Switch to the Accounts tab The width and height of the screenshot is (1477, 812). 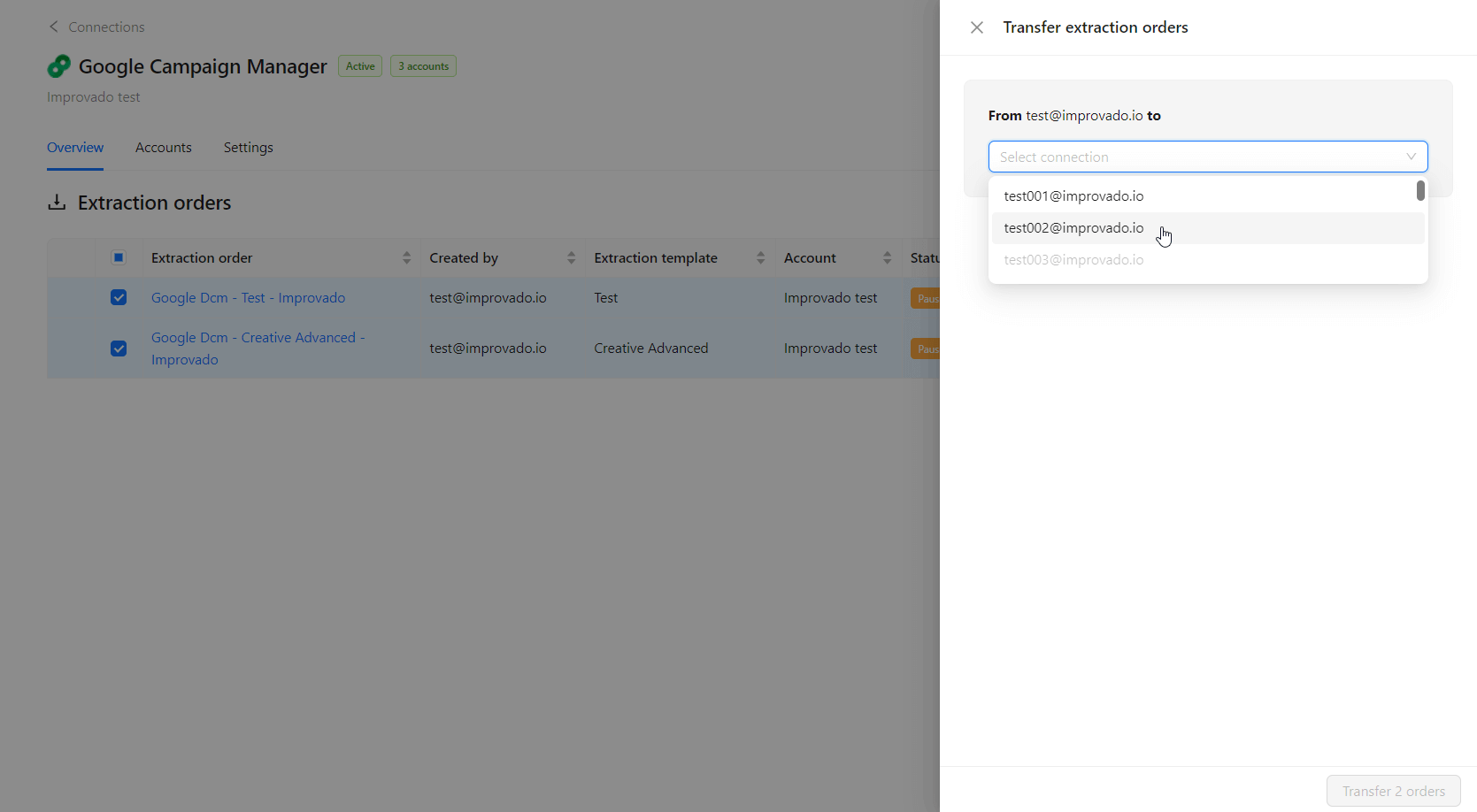[x=164, y=148]
